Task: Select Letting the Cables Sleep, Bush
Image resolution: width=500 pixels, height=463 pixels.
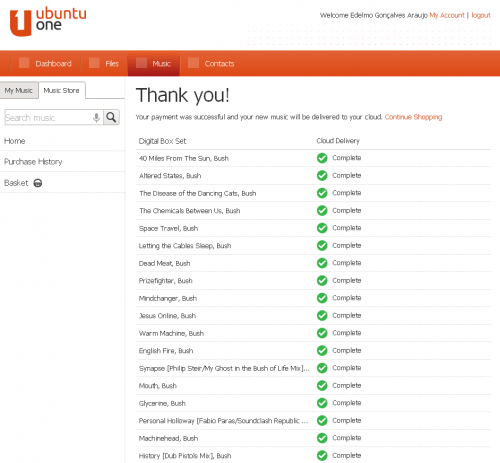Action: point(185,246)
